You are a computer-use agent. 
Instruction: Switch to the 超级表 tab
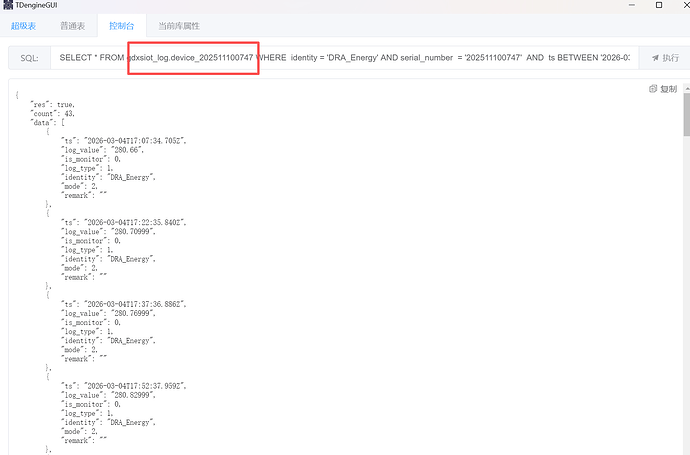23,24
